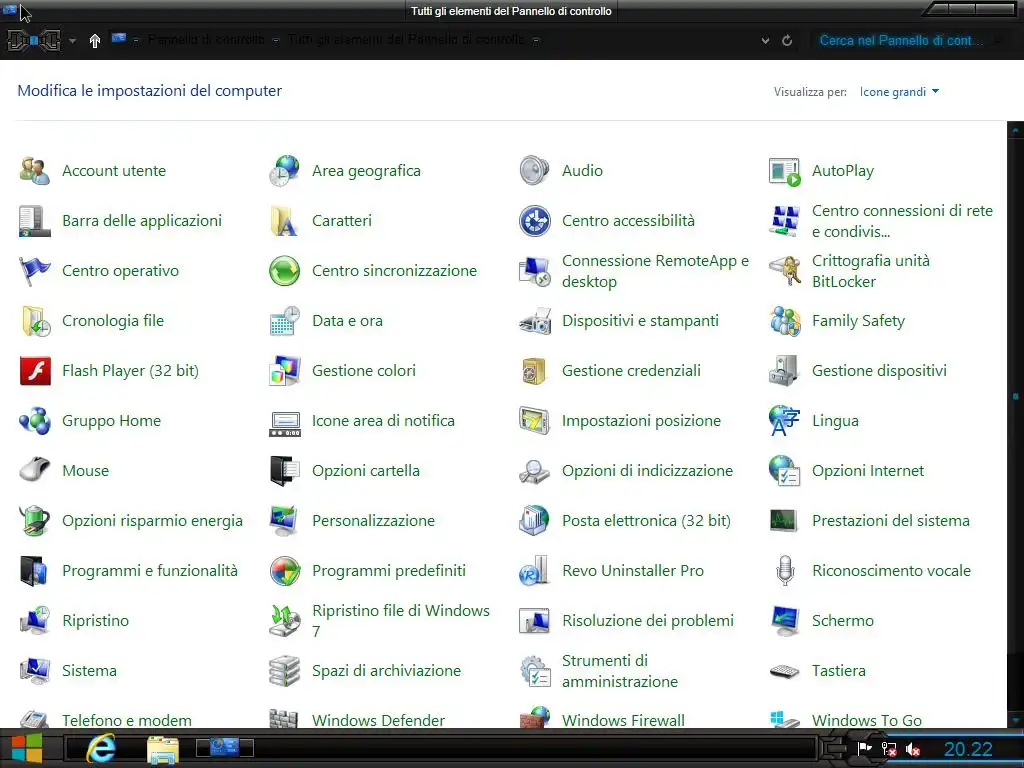The height and width of the screenshot is (768, 1024).
Task: Click the Cerca nel Pannello di controllo search field
Action: click(x=910, y=40)
